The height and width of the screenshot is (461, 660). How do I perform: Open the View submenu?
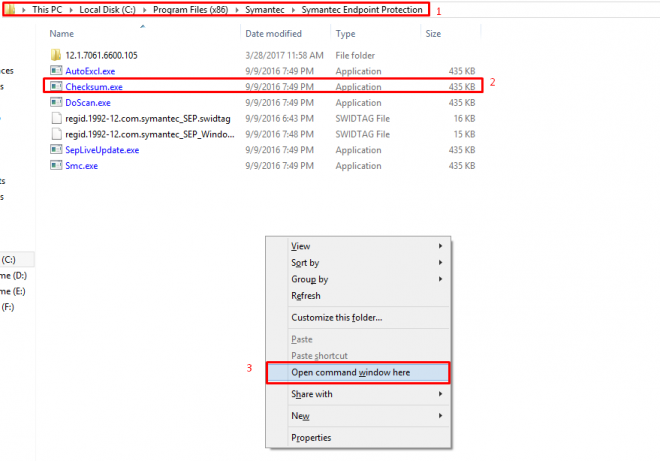click(358, 246)
